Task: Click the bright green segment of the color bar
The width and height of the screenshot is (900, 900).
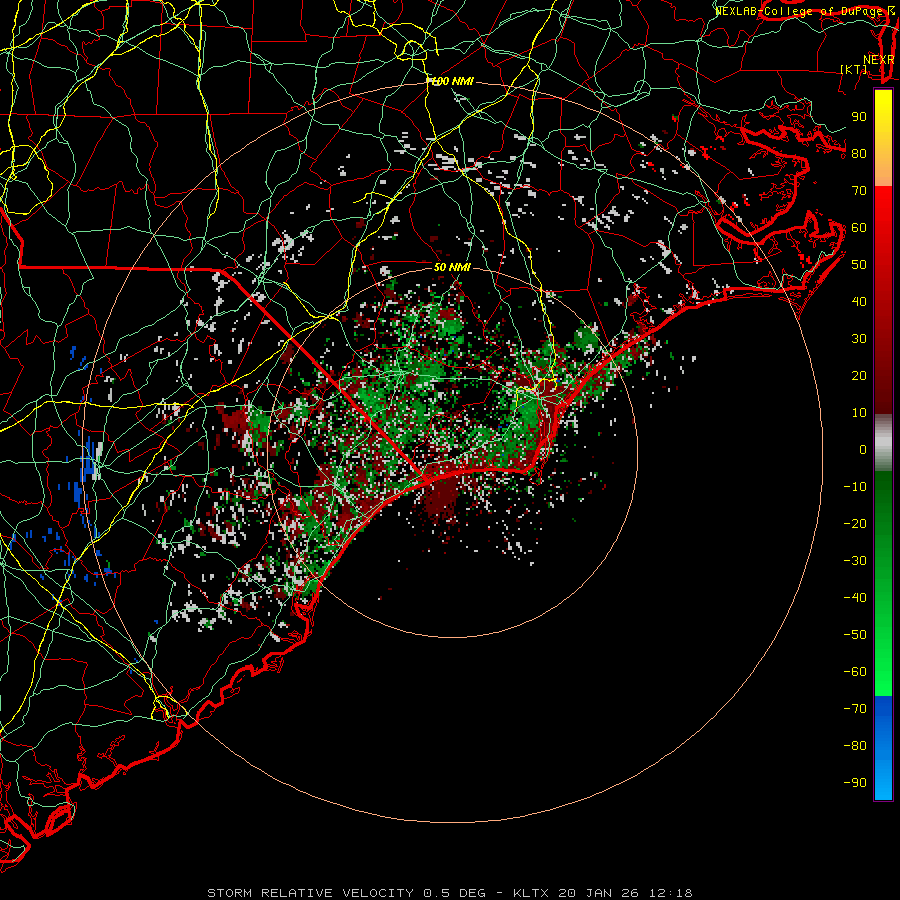Action: [883, 584]
